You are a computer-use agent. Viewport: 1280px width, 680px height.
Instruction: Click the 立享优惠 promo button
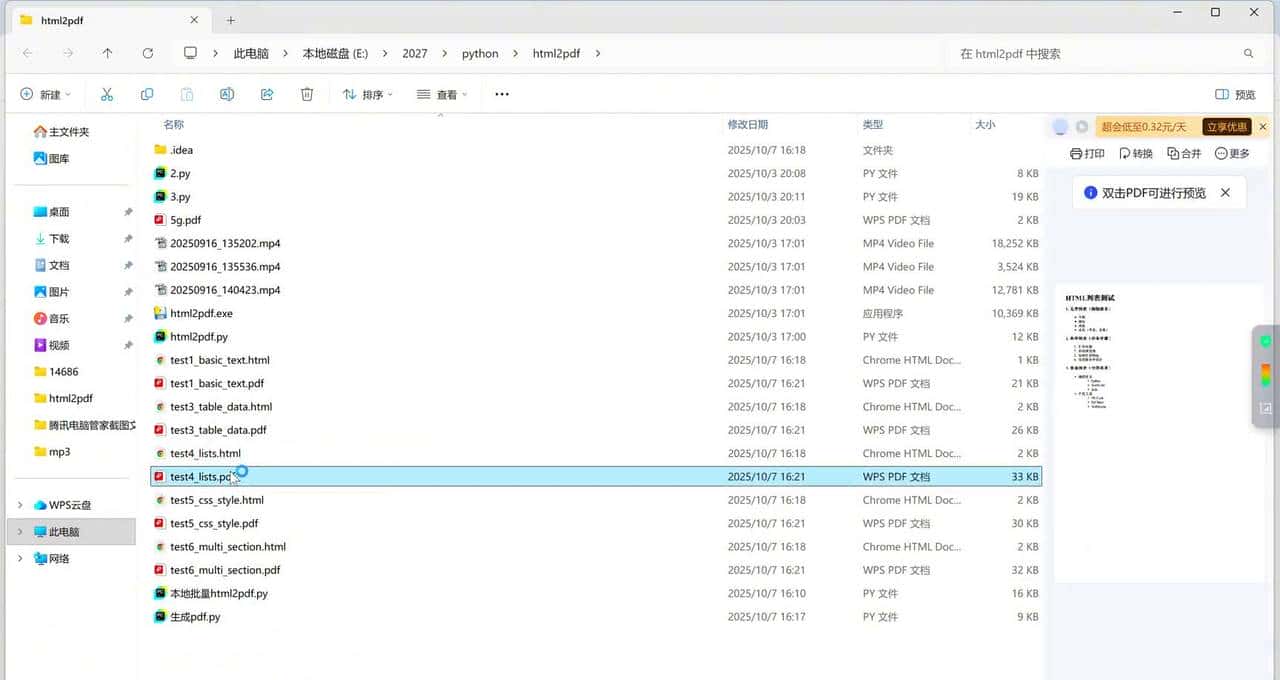[x=1227, y=127]
